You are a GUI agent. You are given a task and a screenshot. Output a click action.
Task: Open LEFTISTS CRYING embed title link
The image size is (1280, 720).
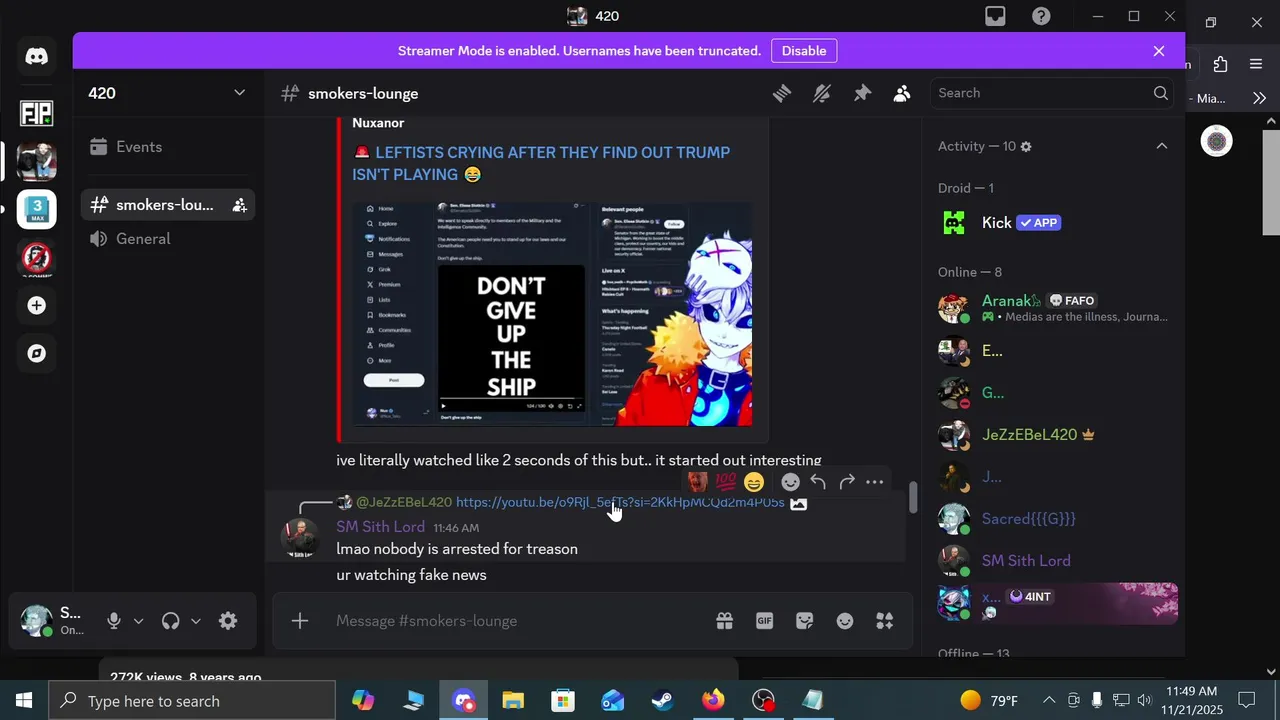pos(541,163)
